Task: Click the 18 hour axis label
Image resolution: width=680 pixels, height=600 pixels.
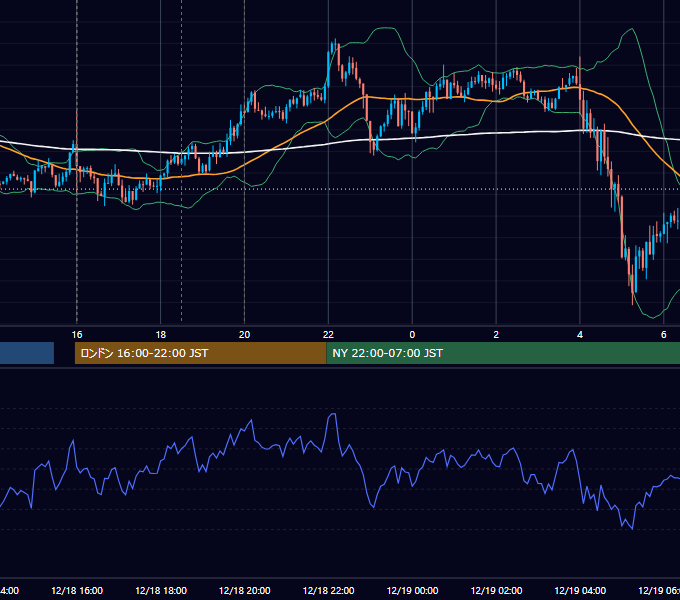Action: (160, 335)
